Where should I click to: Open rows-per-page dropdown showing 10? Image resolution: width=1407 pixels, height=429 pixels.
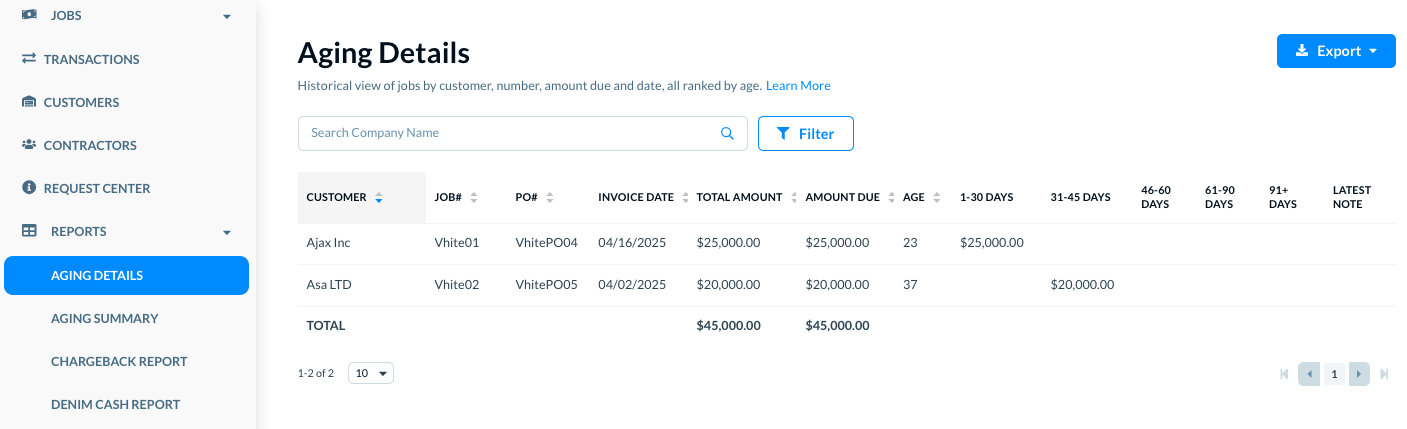pos(371,373)
